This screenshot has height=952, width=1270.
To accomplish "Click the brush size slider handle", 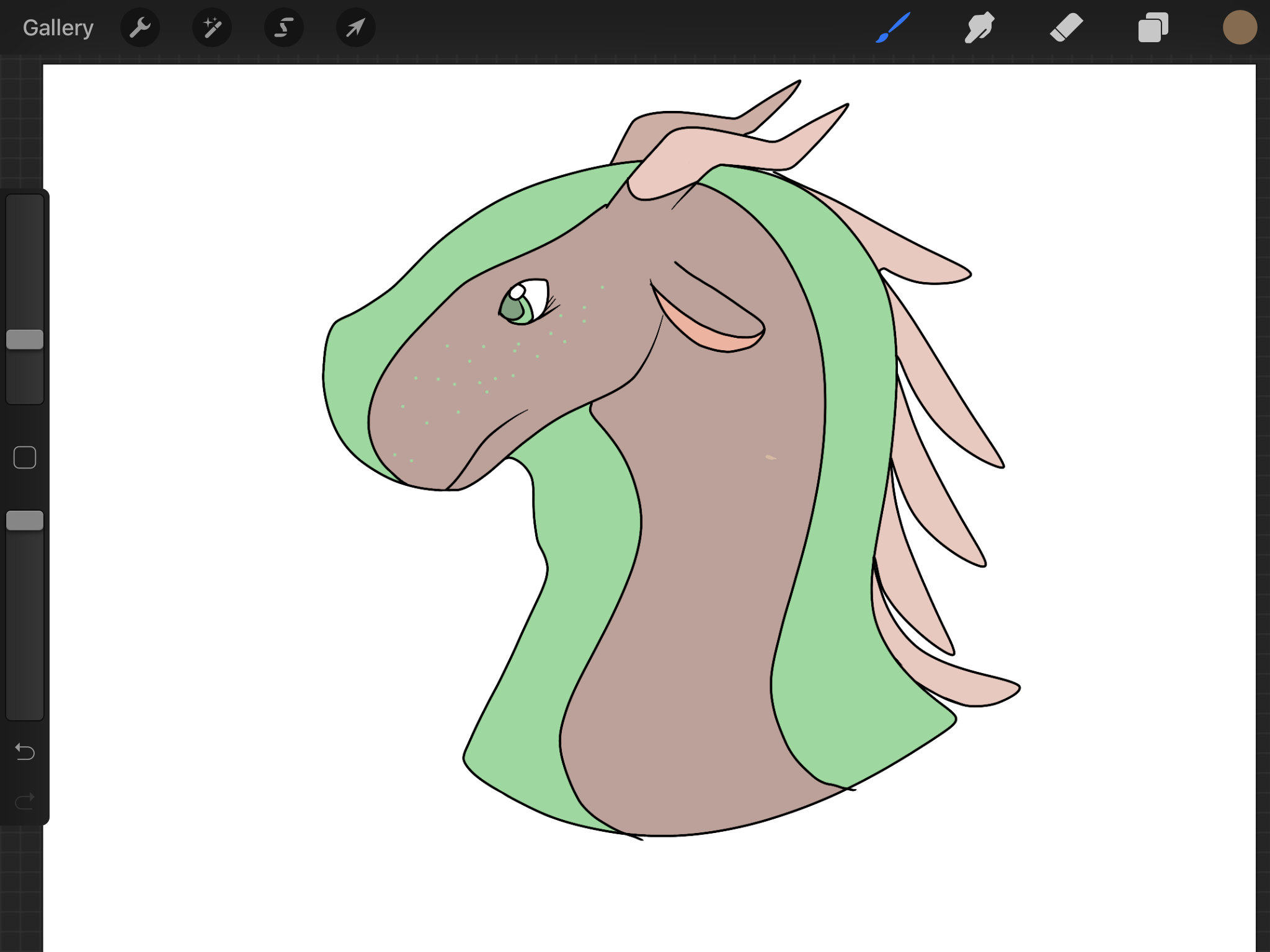I will [x=25, y=340].
